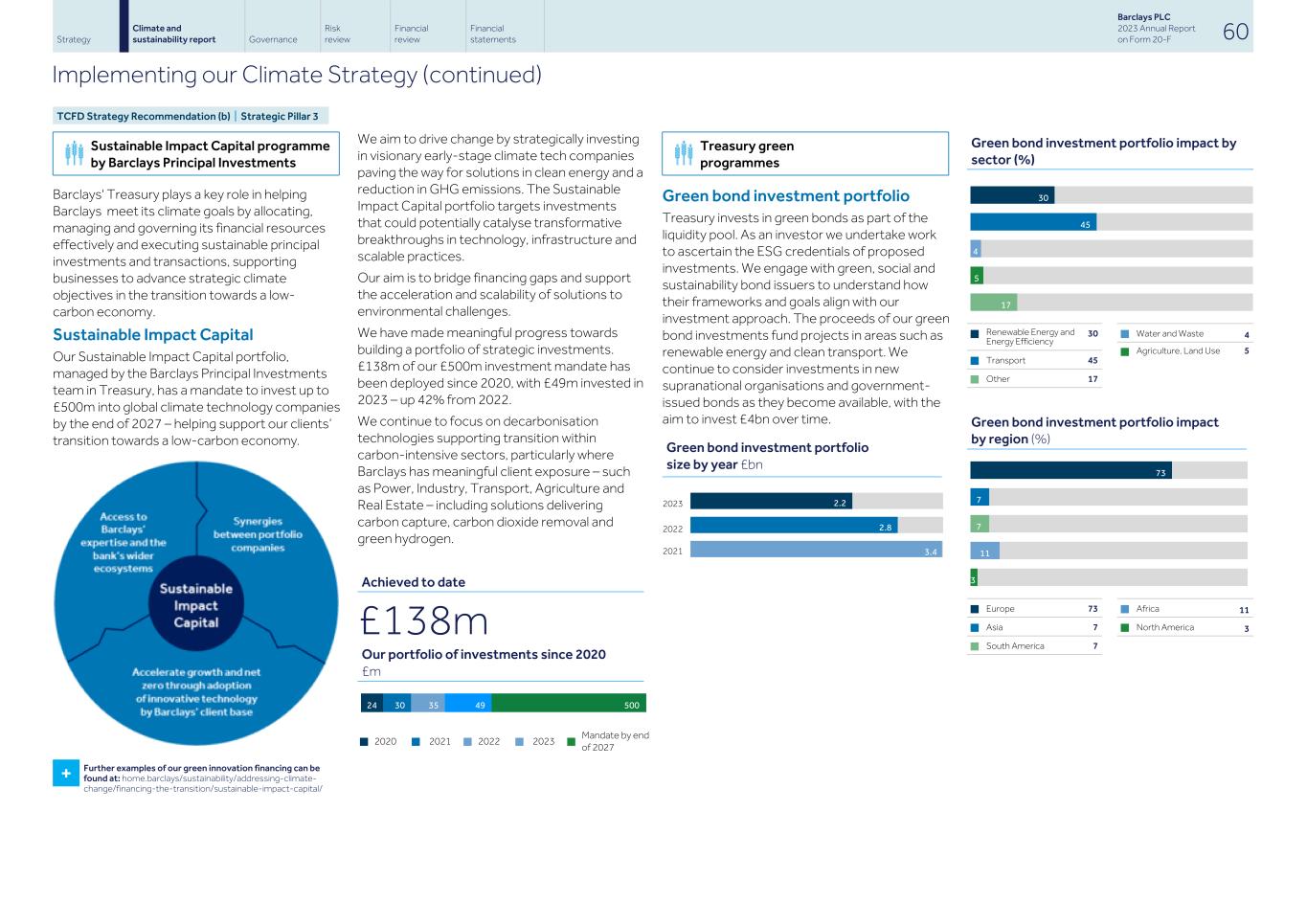Click the Other legend swatch in sector chart
This screenshot has height=924, width=1307.
coord(976,378)
